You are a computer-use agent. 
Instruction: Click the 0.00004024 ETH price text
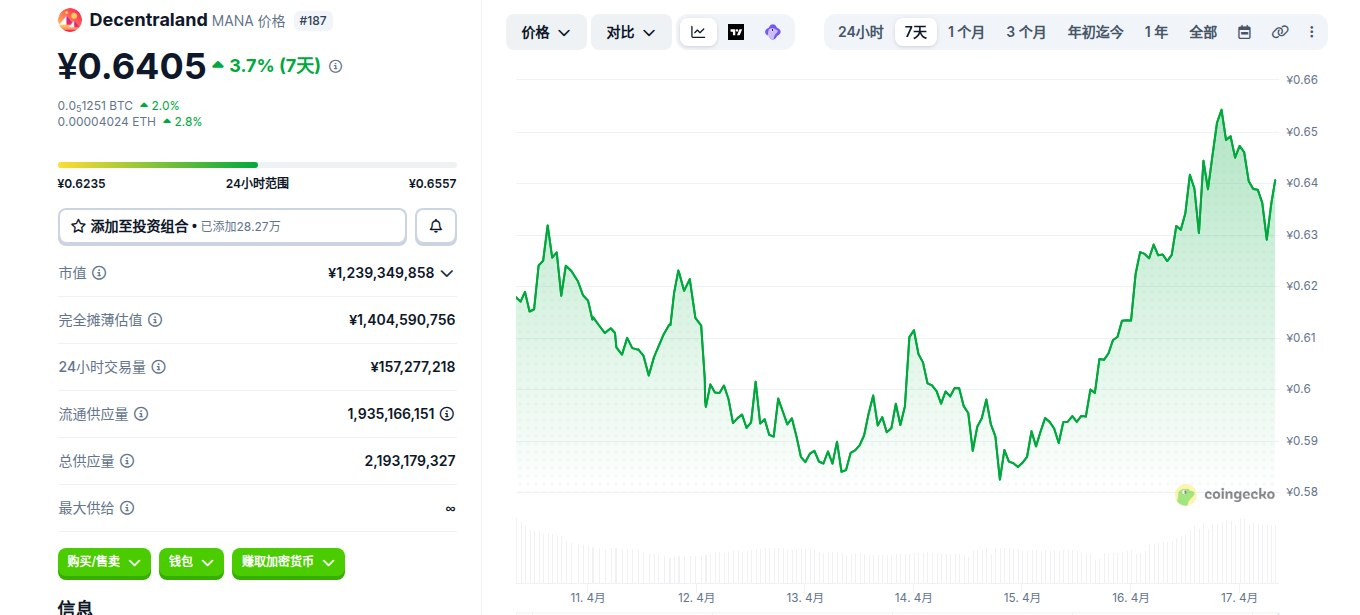(x=107, y=122)
